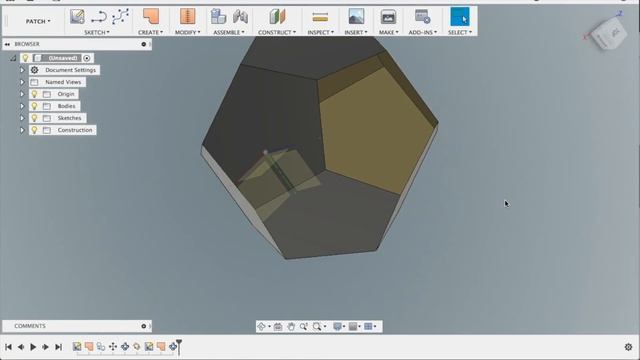Select the Zoom magnifier tool

click(x=304, y=326)
